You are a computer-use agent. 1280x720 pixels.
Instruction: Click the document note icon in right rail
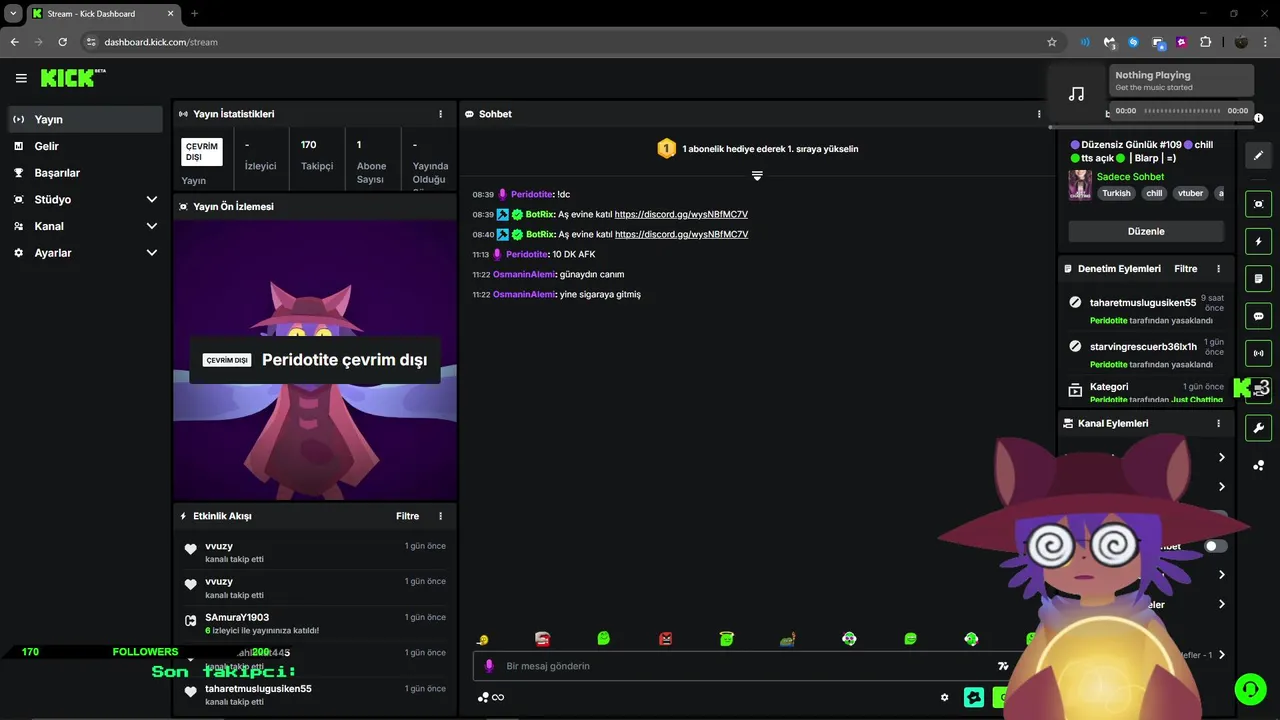point(1258,278)
